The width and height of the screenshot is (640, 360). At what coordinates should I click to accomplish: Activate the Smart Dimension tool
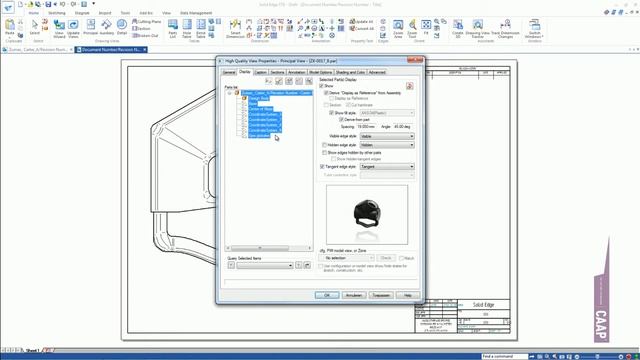coord(235,29)
